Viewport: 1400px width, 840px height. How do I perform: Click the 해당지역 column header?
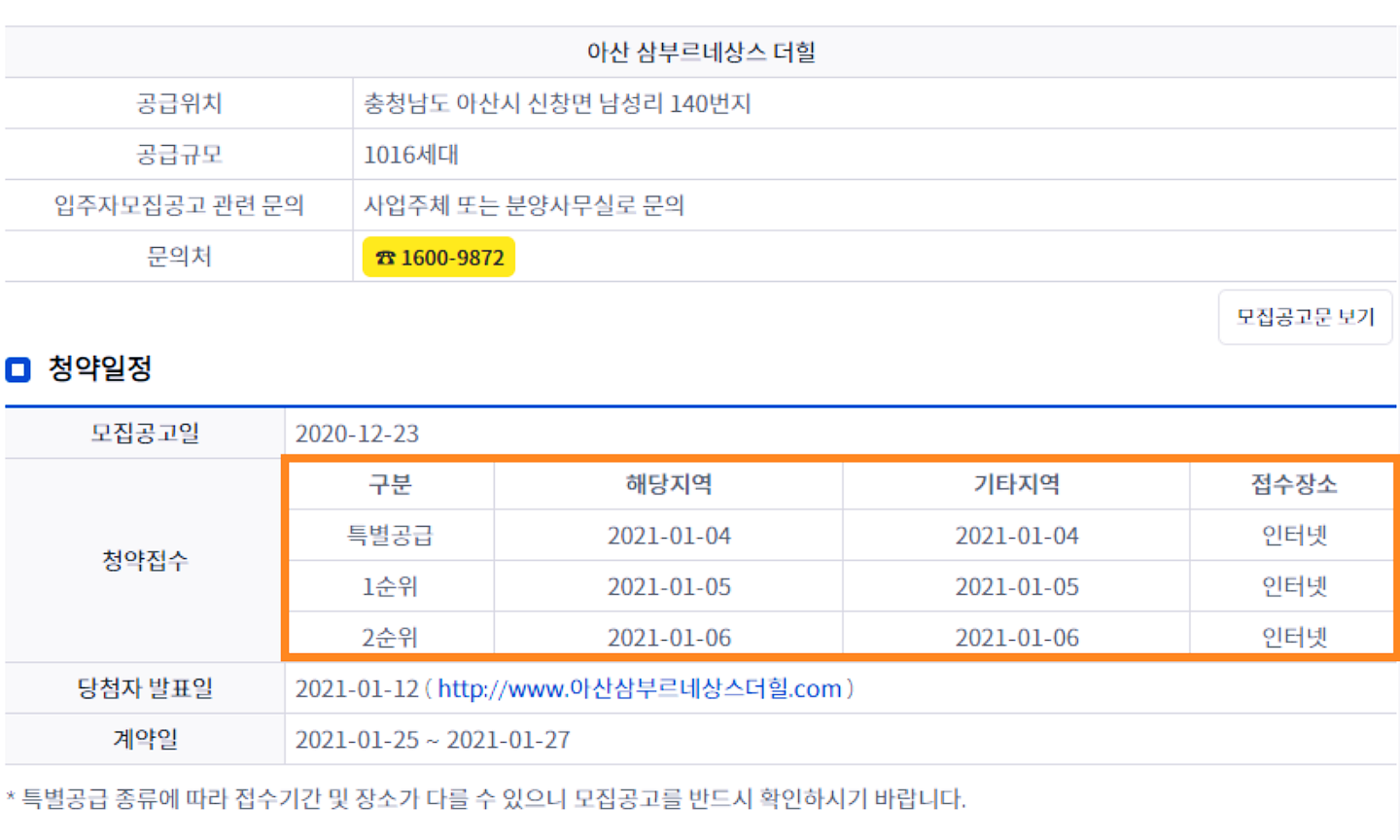(x=669, y=484)
